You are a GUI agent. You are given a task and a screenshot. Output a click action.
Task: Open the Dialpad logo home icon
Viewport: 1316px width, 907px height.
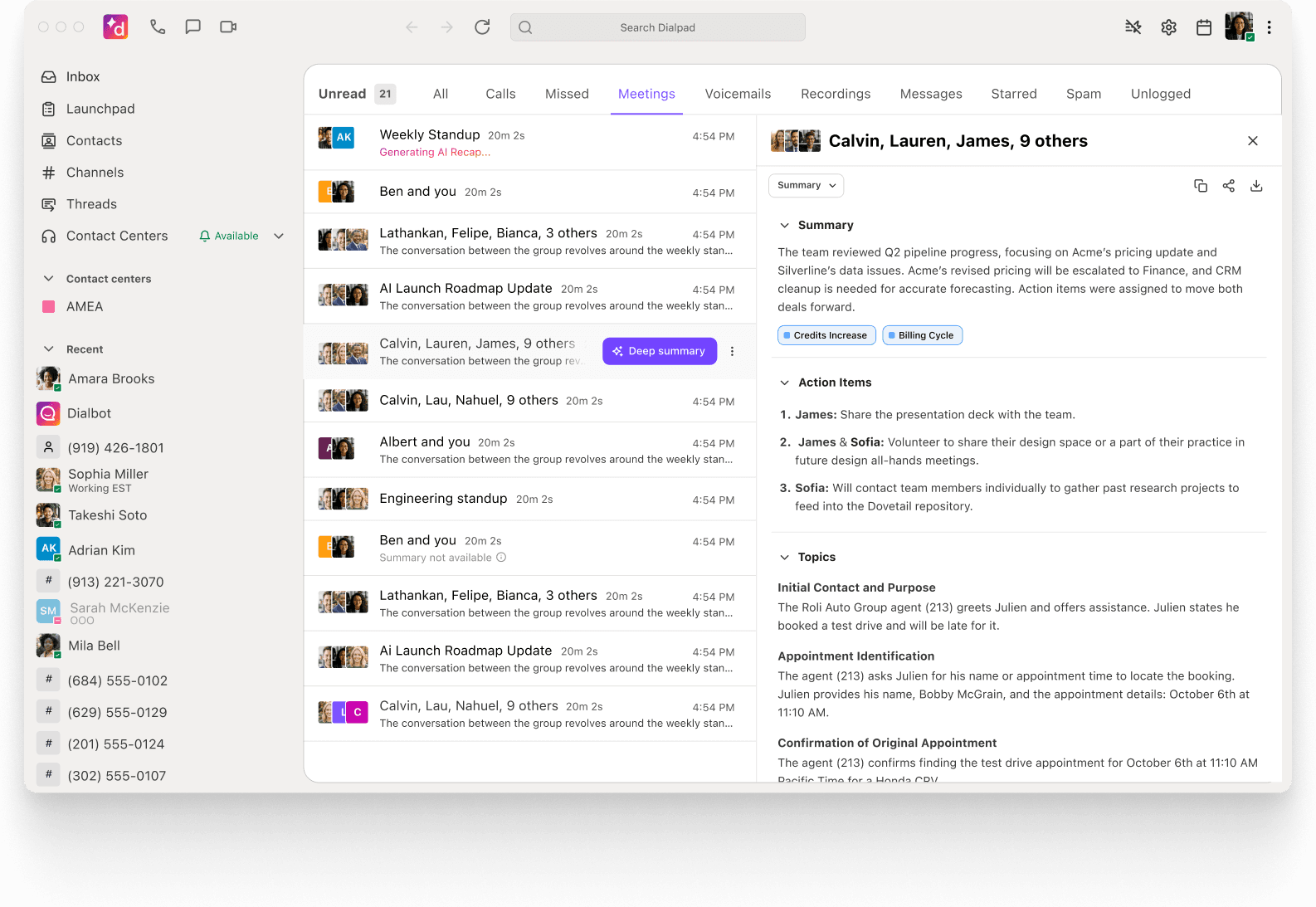(115, 27)
